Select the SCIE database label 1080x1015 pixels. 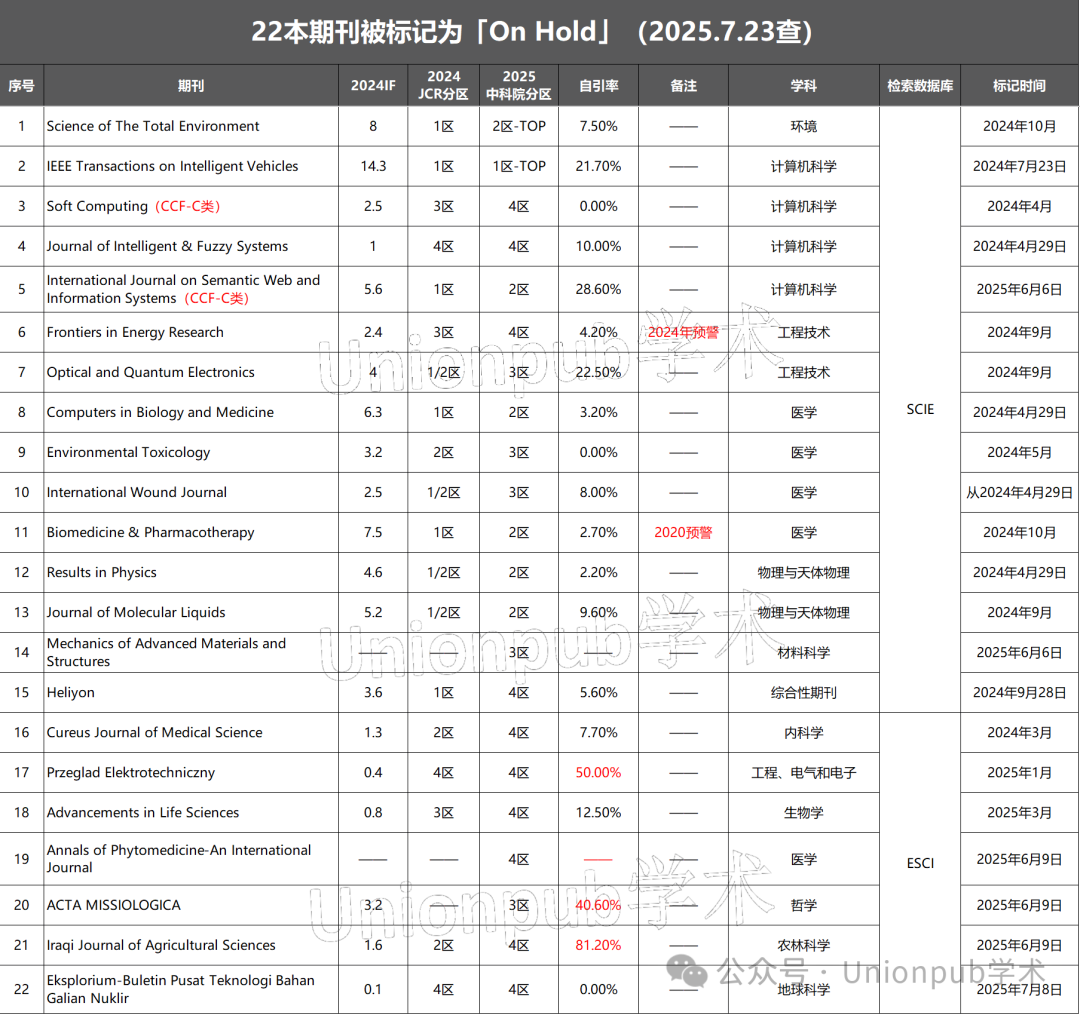click(x=919, y=409)
